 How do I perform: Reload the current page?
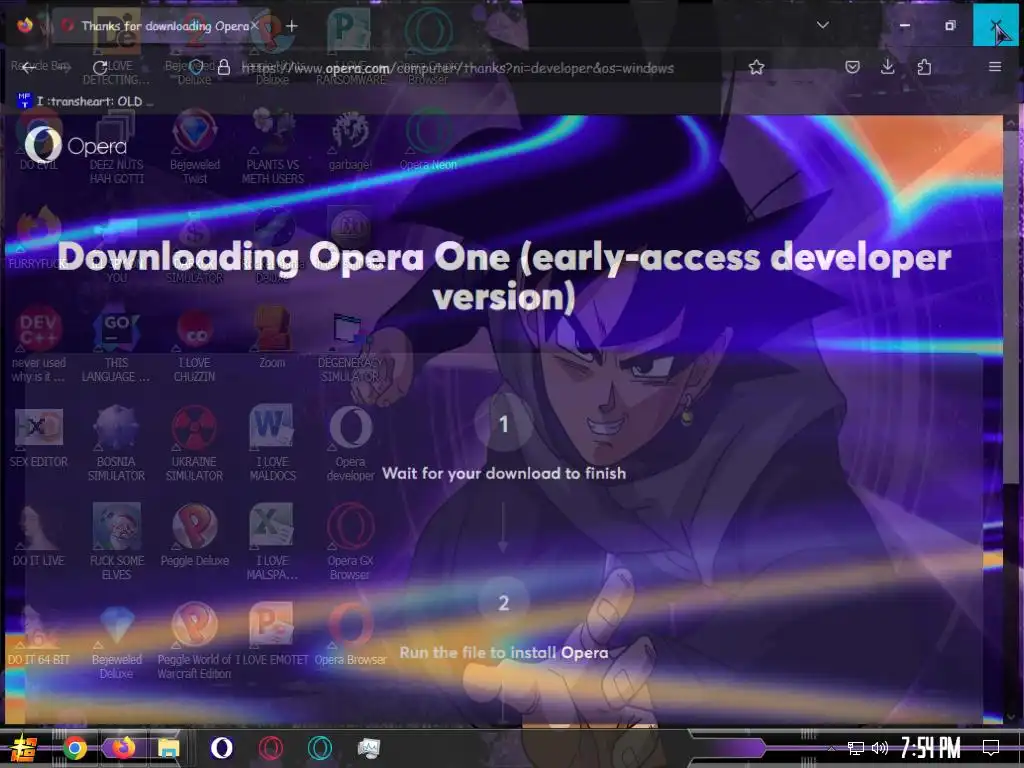pyautogui.click(x=100, y=67)
